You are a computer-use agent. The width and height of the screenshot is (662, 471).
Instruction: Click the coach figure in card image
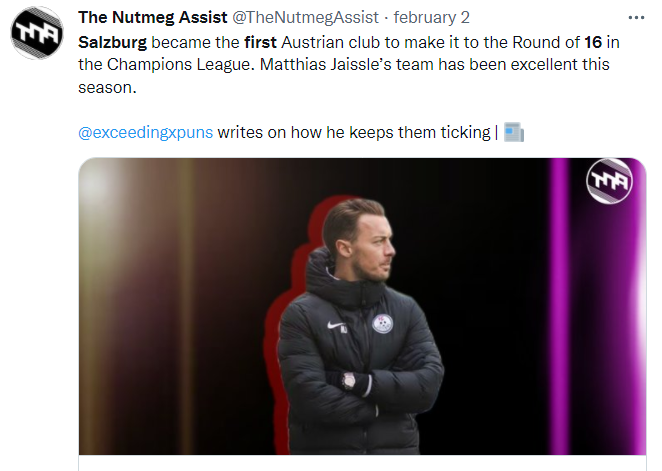(x=355, y=325)
